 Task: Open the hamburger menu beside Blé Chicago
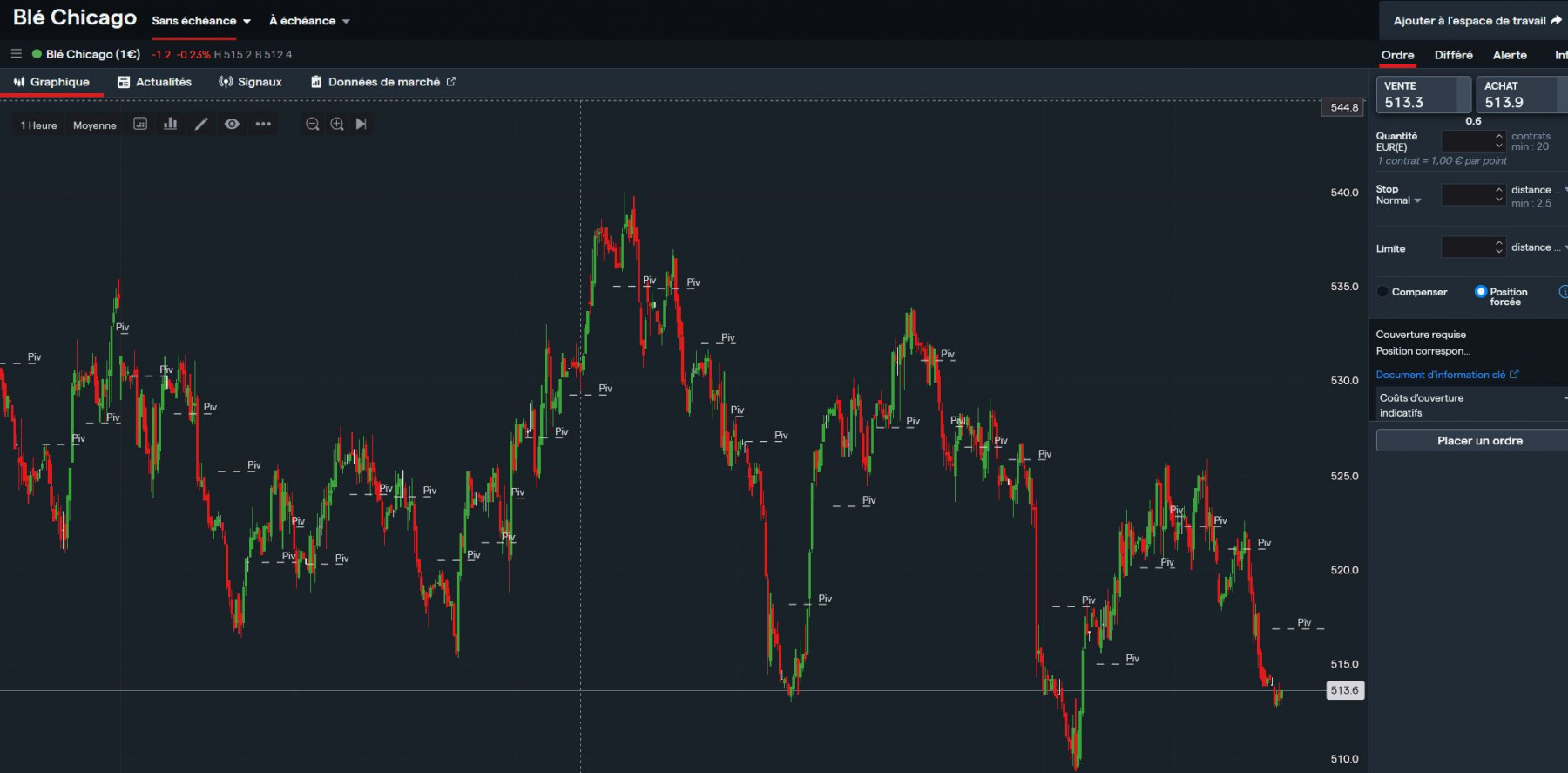pyautogui.click(x=16, y=53)
